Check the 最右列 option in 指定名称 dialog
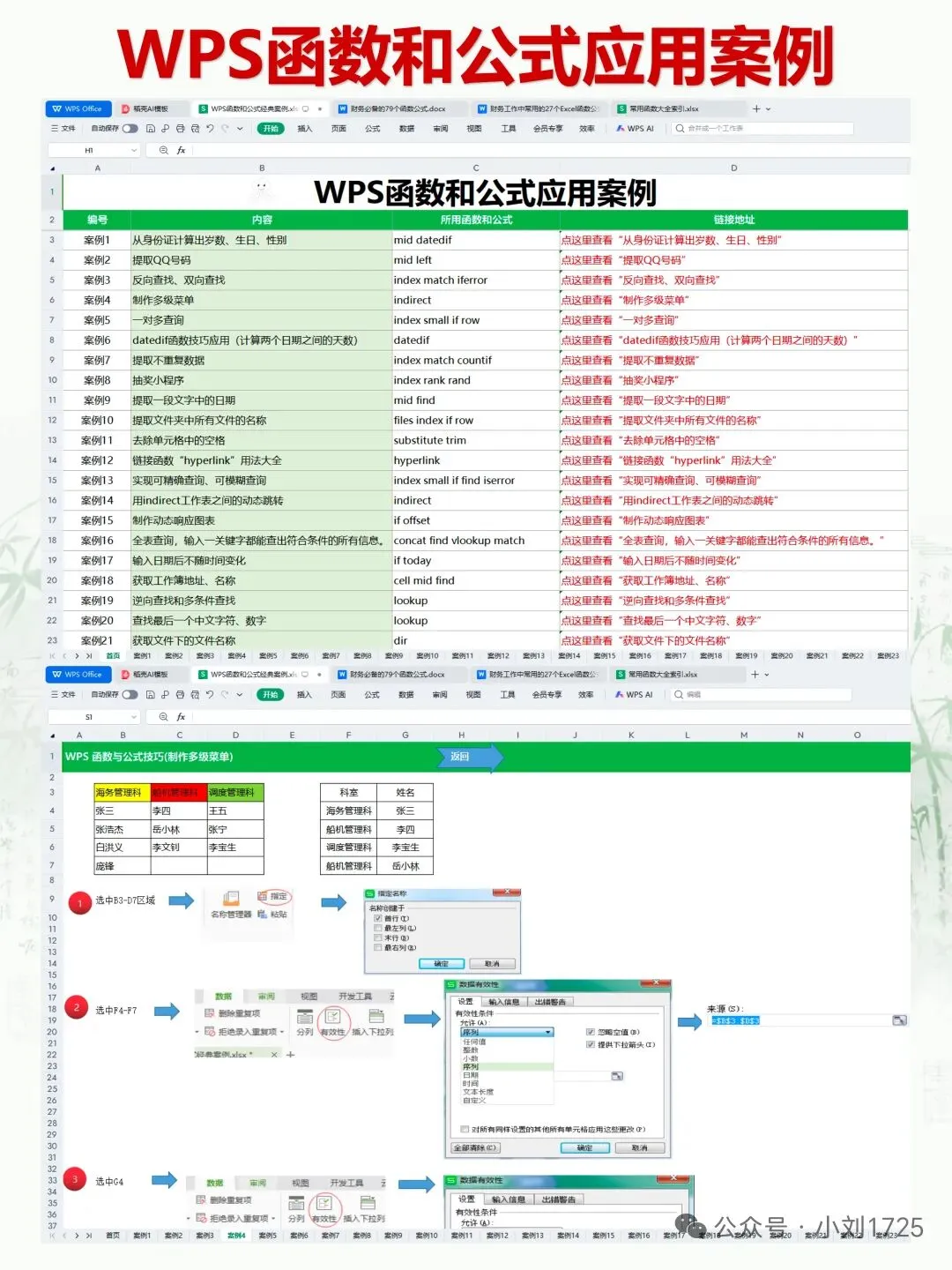The image size is (952, 1270). pos(378,947)
